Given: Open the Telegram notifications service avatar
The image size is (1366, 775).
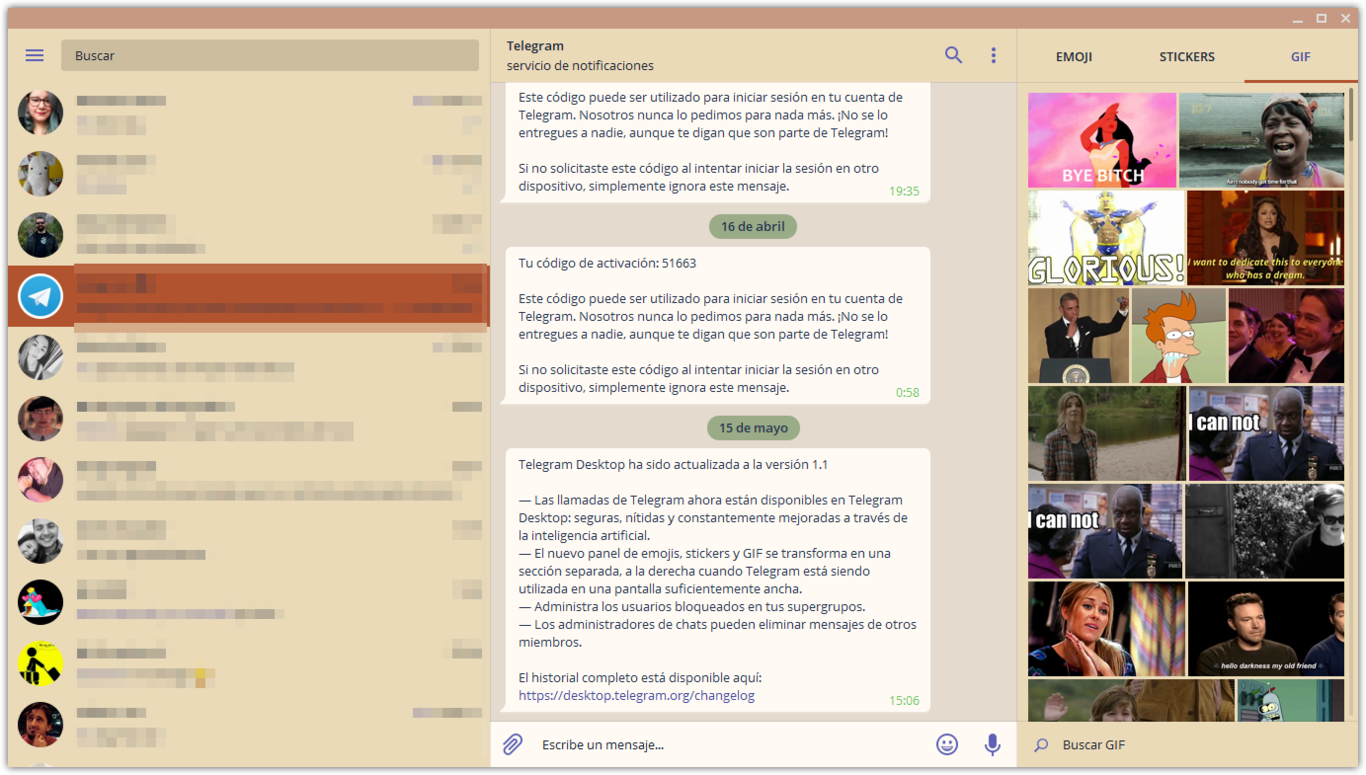Looking at the screenshot, I should (40, 296).
